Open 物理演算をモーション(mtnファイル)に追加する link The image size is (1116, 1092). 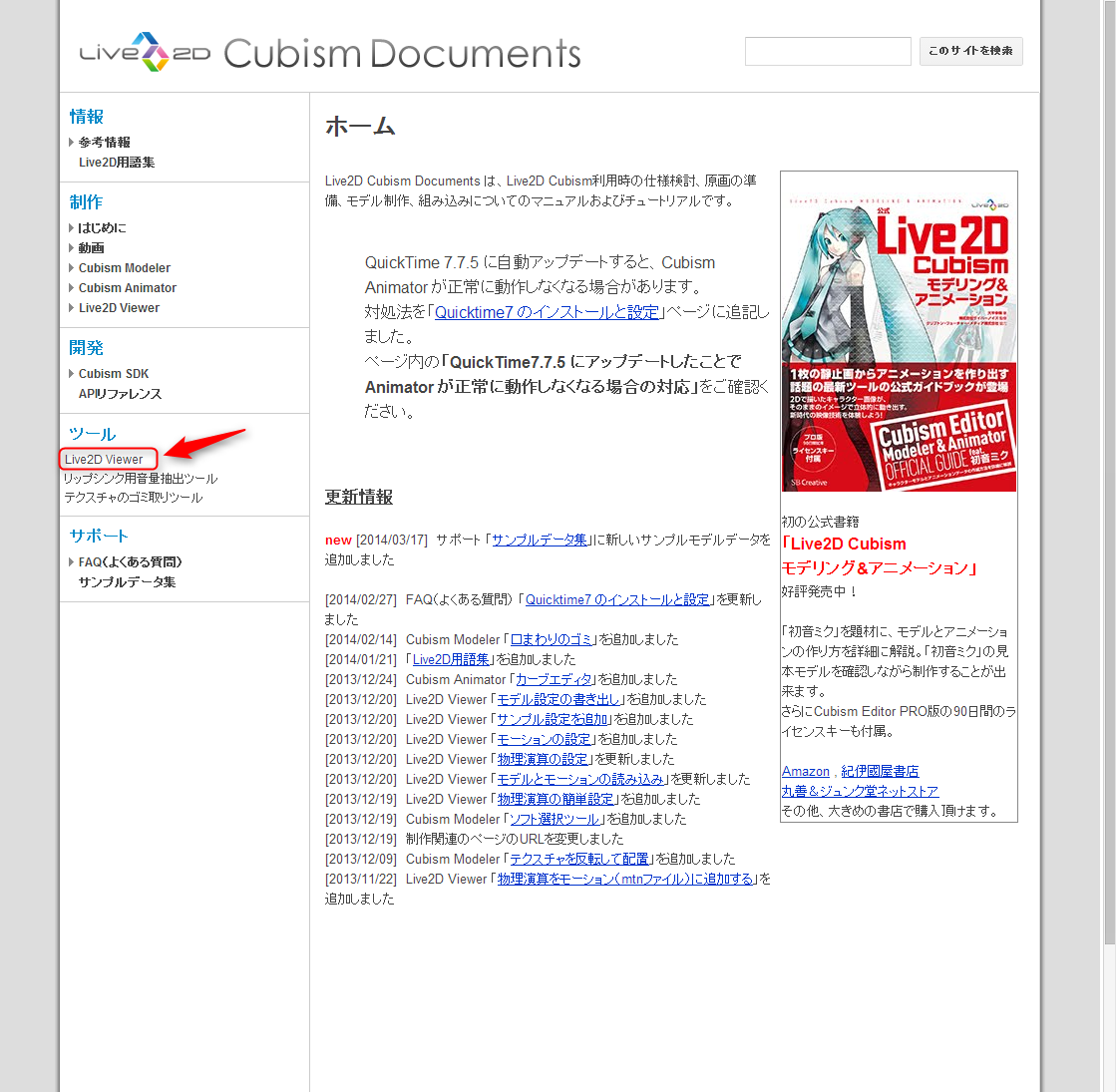coord(625,879)
